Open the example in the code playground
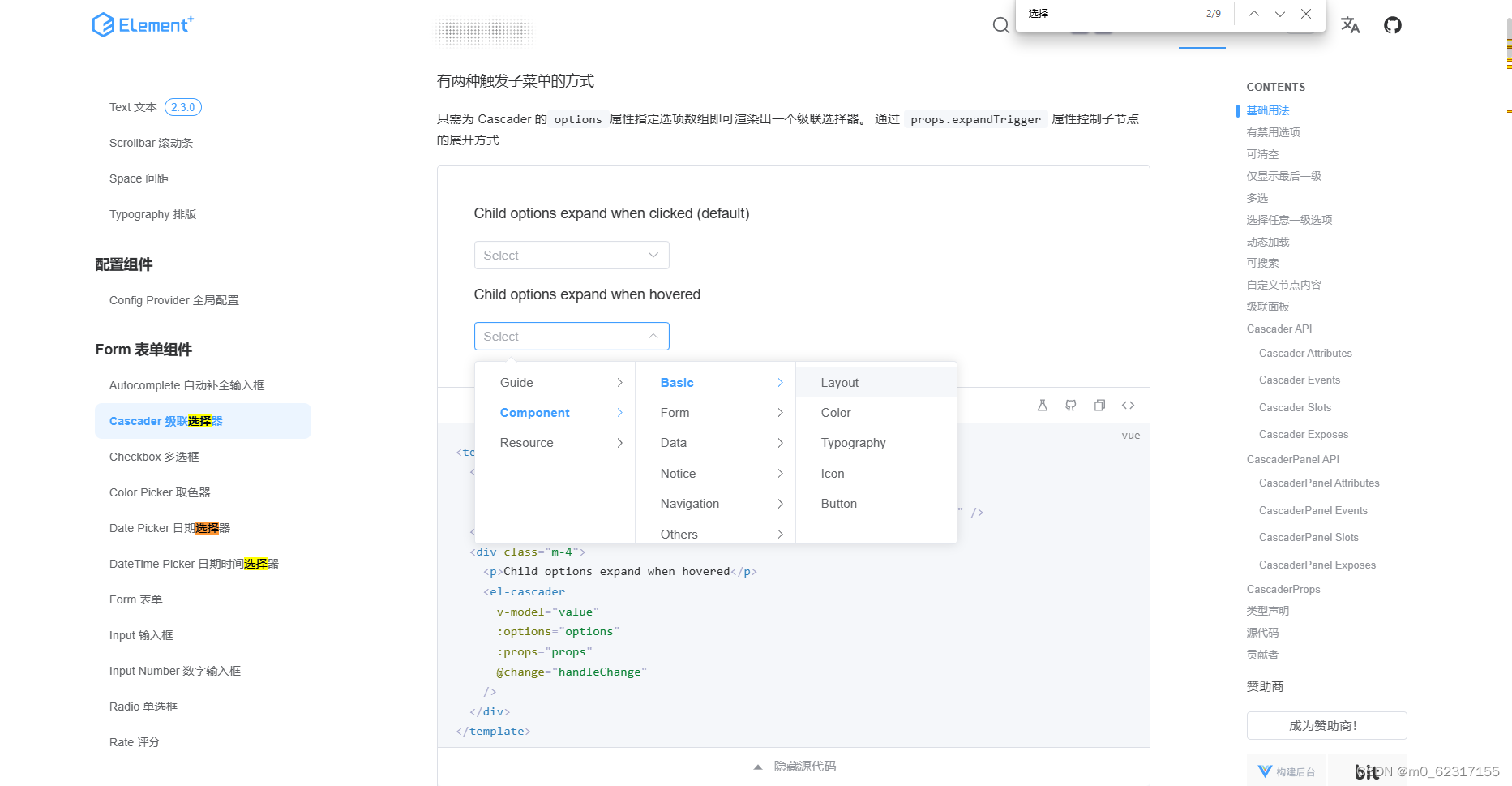Image resolution: width=1512 pixels, height=786 pixels. [x=1042, y=405]
